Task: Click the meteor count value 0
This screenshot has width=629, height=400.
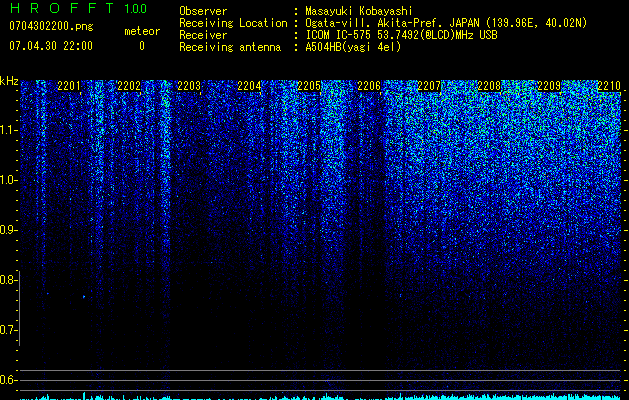Action: coord(142,46)
